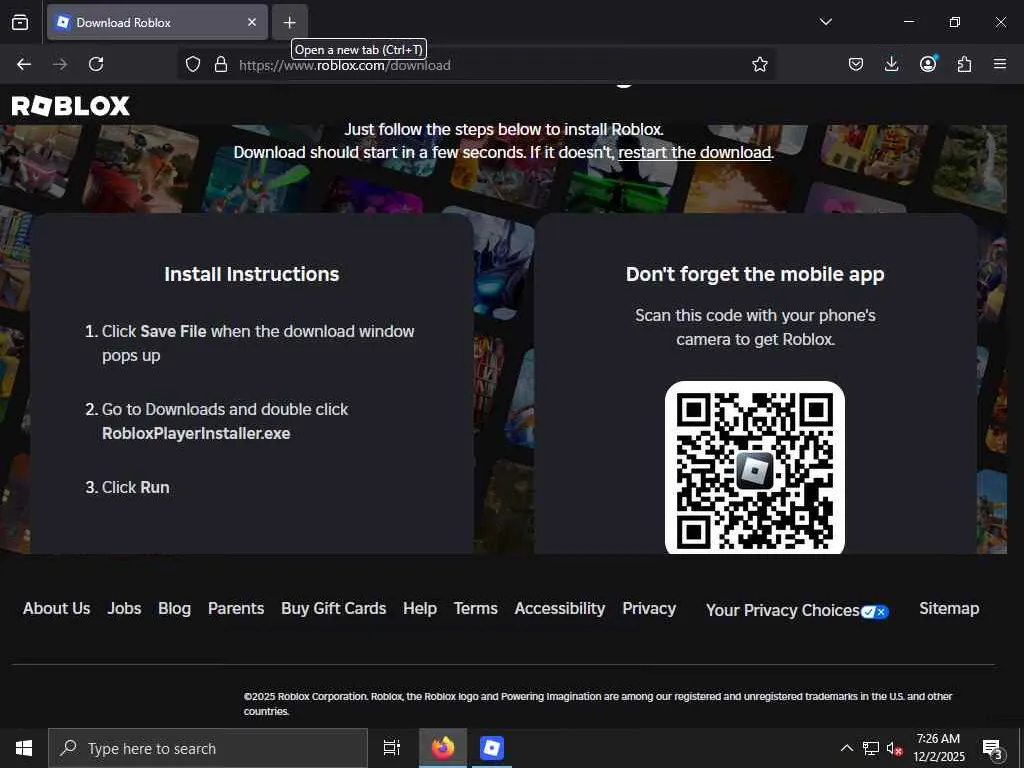The image size is (1024, 768).
Task: Click the Install Instructions heading
Action: coord(251,274)
